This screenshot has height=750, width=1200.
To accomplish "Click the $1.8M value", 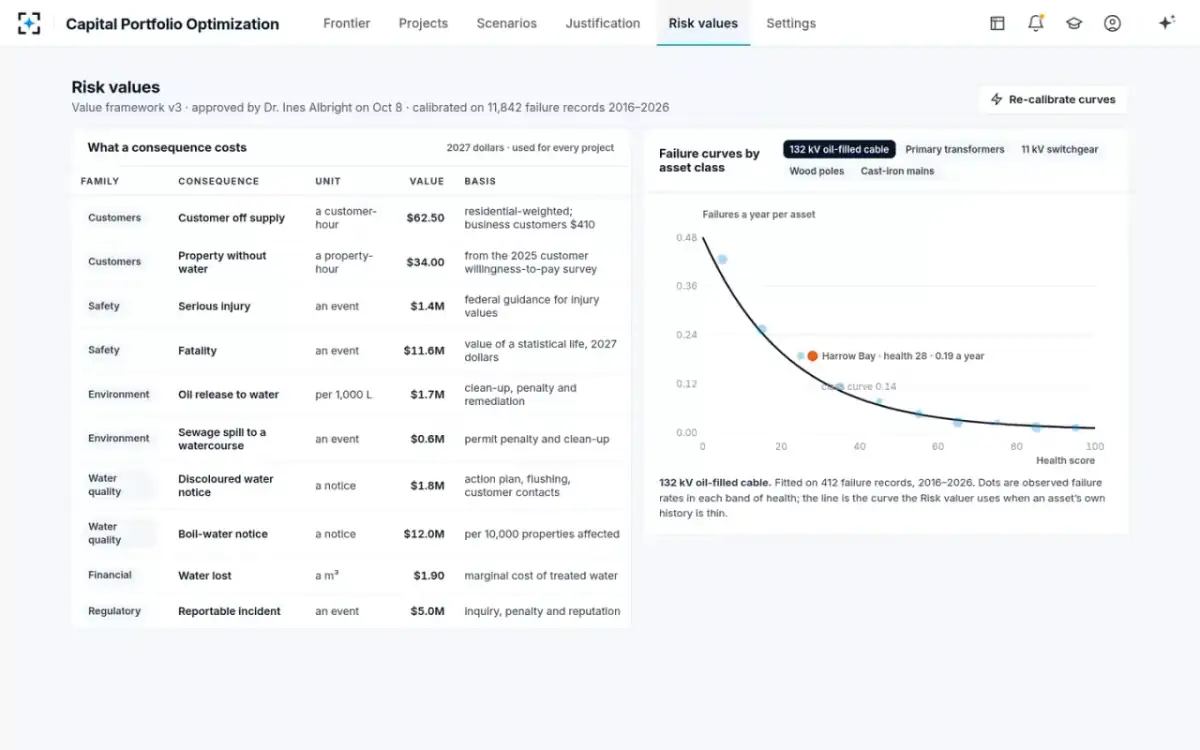I will pyautogui.click(x=427, y=485).
